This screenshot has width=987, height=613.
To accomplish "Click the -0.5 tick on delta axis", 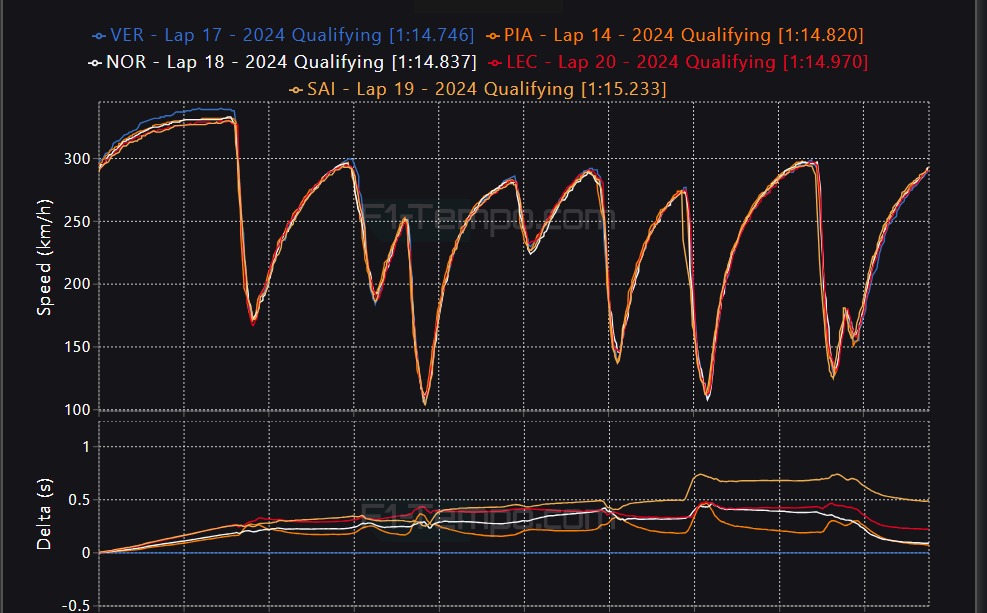I will click(x=76, y=606).
